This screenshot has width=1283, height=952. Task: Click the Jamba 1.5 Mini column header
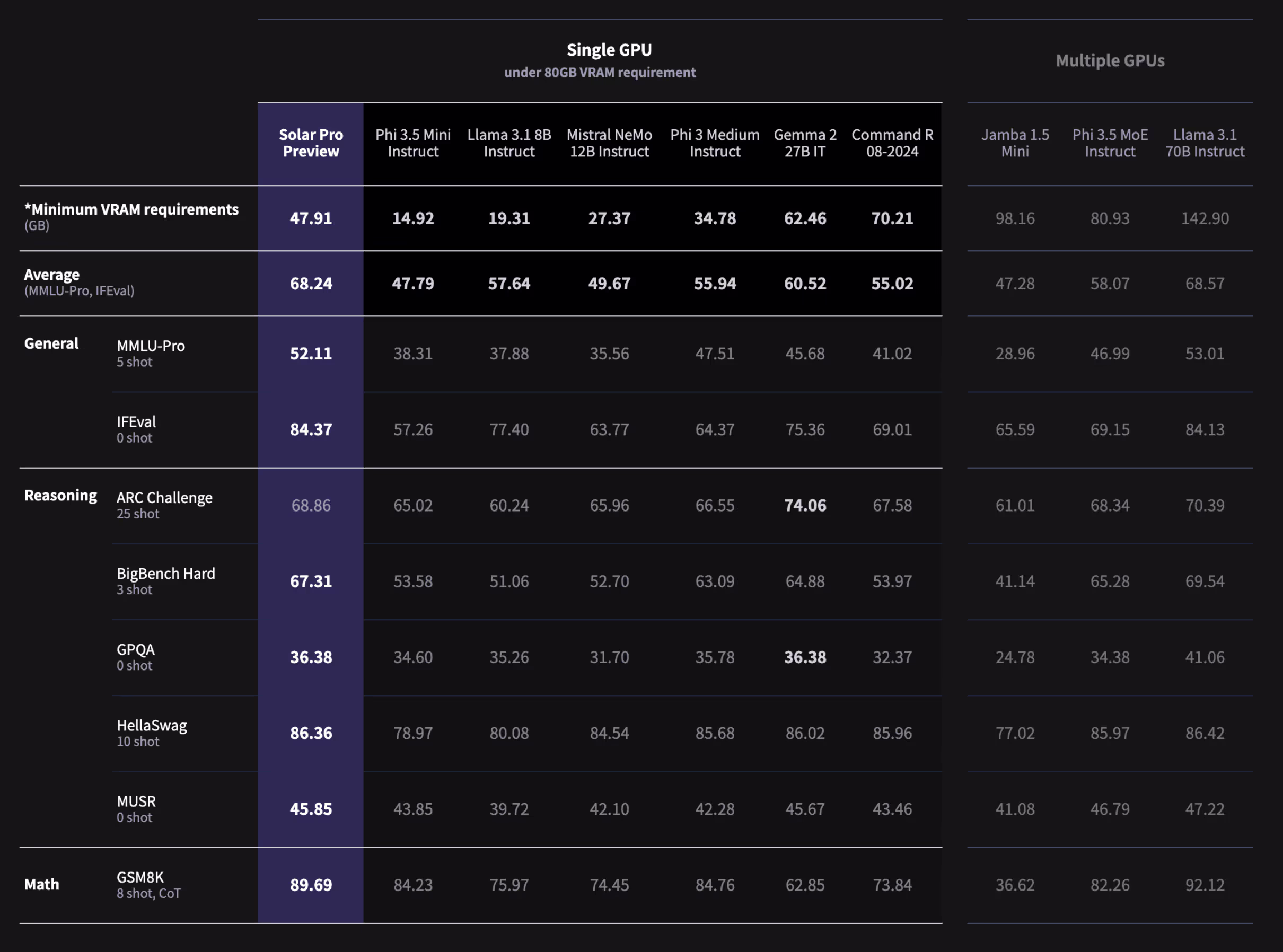pyautogui.click(x=1014, y=143)
